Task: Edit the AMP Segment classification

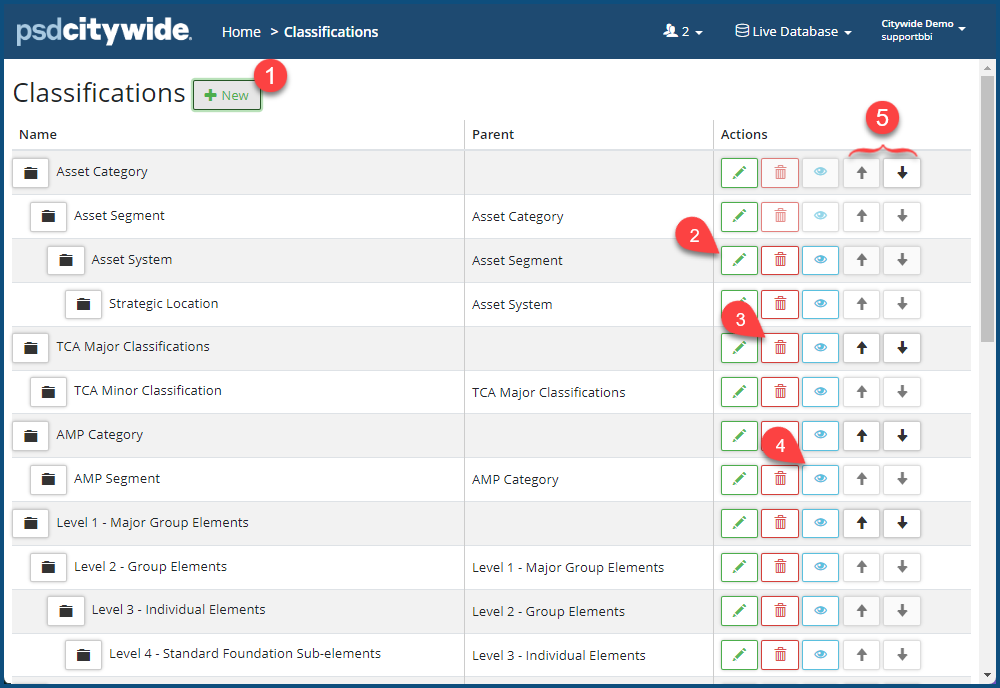Action: (x=739, y=479)
